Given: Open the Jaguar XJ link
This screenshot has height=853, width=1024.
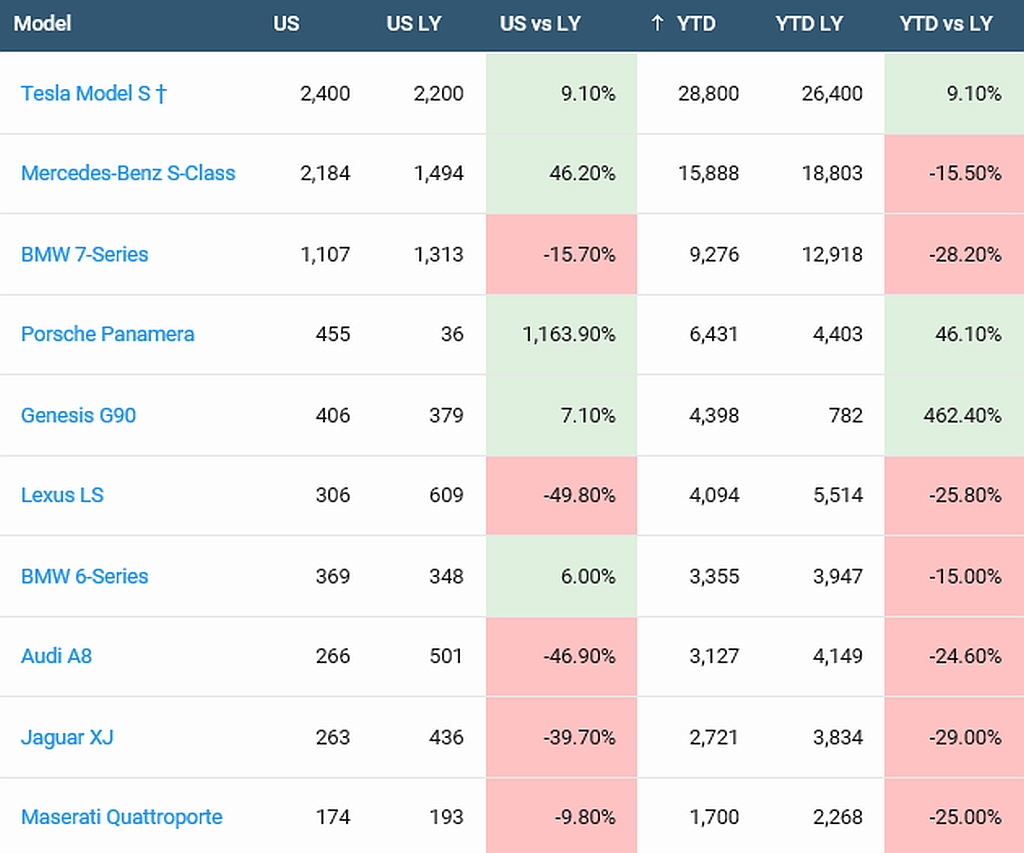Looking at the screenshot, I should coord(67,737).
